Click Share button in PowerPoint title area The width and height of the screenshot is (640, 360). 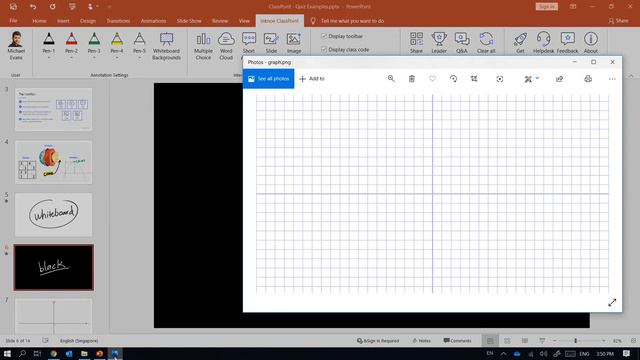pos(618,21)
